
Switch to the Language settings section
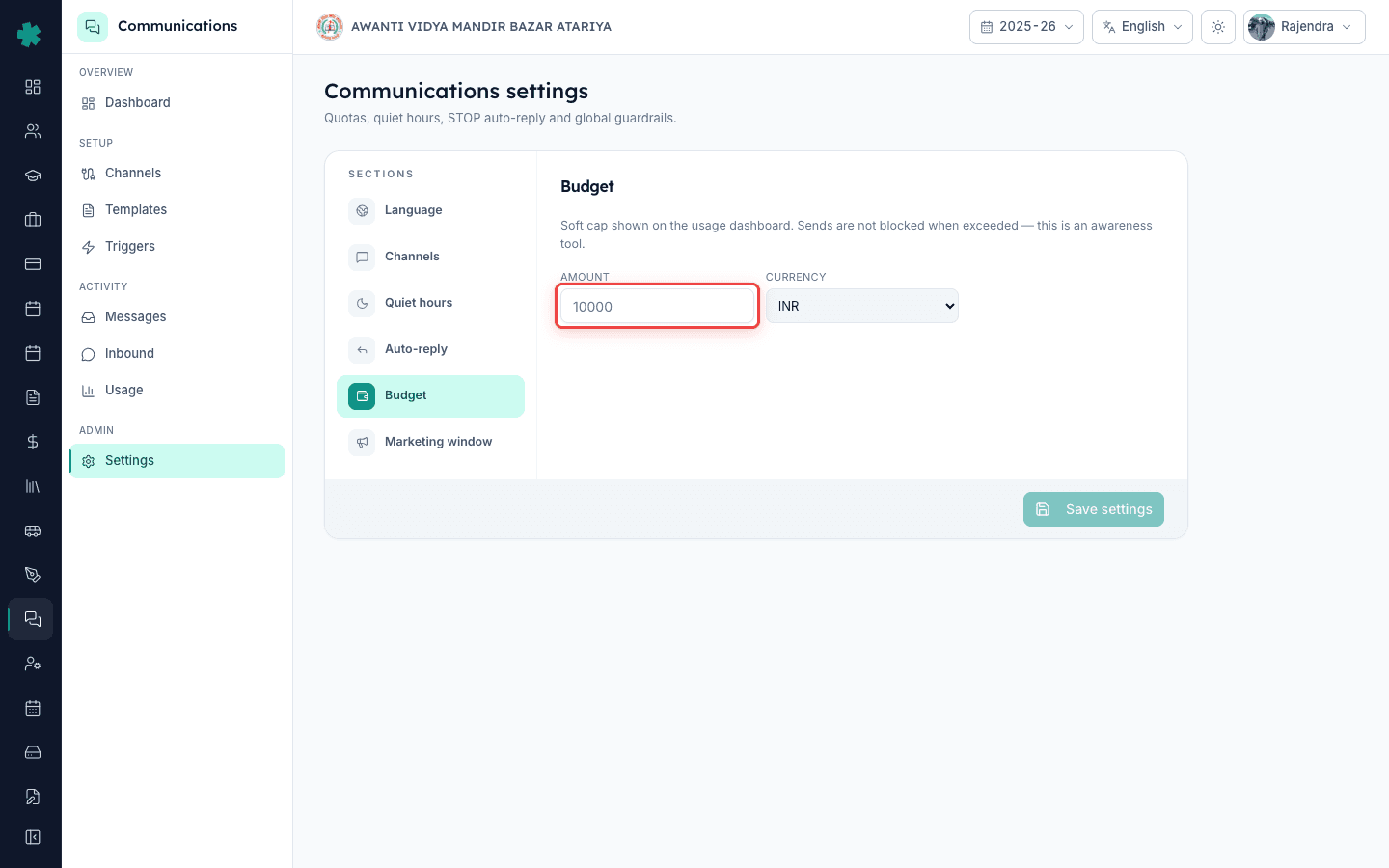pyautogui.click(x=430, y=210)
